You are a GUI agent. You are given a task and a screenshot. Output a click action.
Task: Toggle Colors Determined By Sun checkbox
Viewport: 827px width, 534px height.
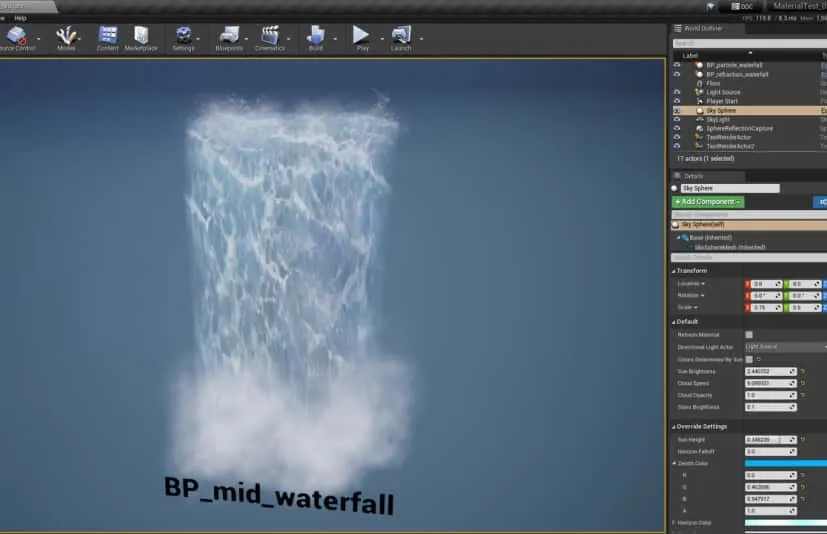pos(749,359)
